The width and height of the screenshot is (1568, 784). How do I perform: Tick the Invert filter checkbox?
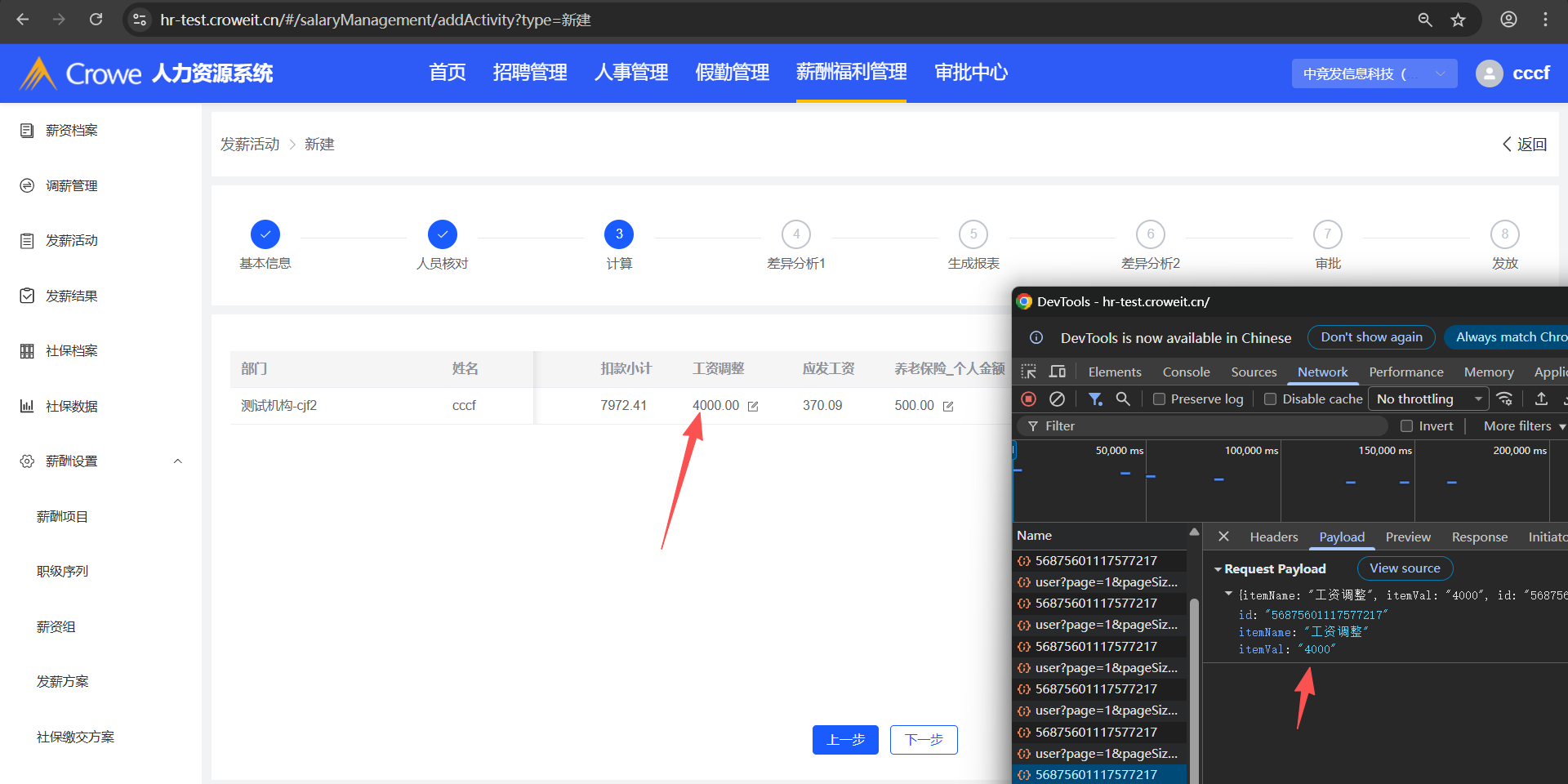pyautogui.click(x=1406, y=426)
